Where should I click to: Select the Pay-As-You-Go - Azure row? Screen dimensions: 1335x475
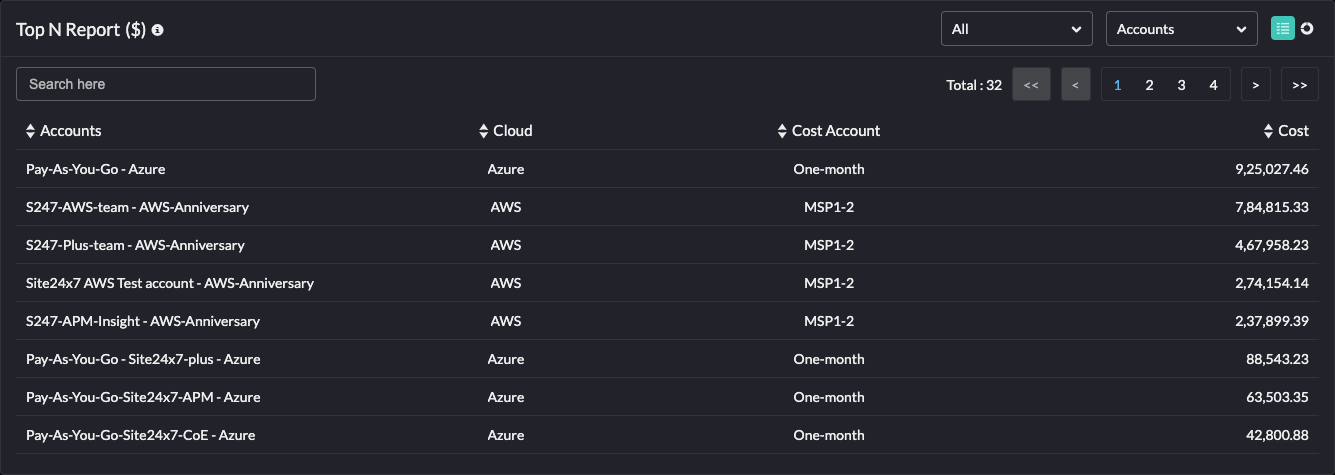click(x=96, y=169)
